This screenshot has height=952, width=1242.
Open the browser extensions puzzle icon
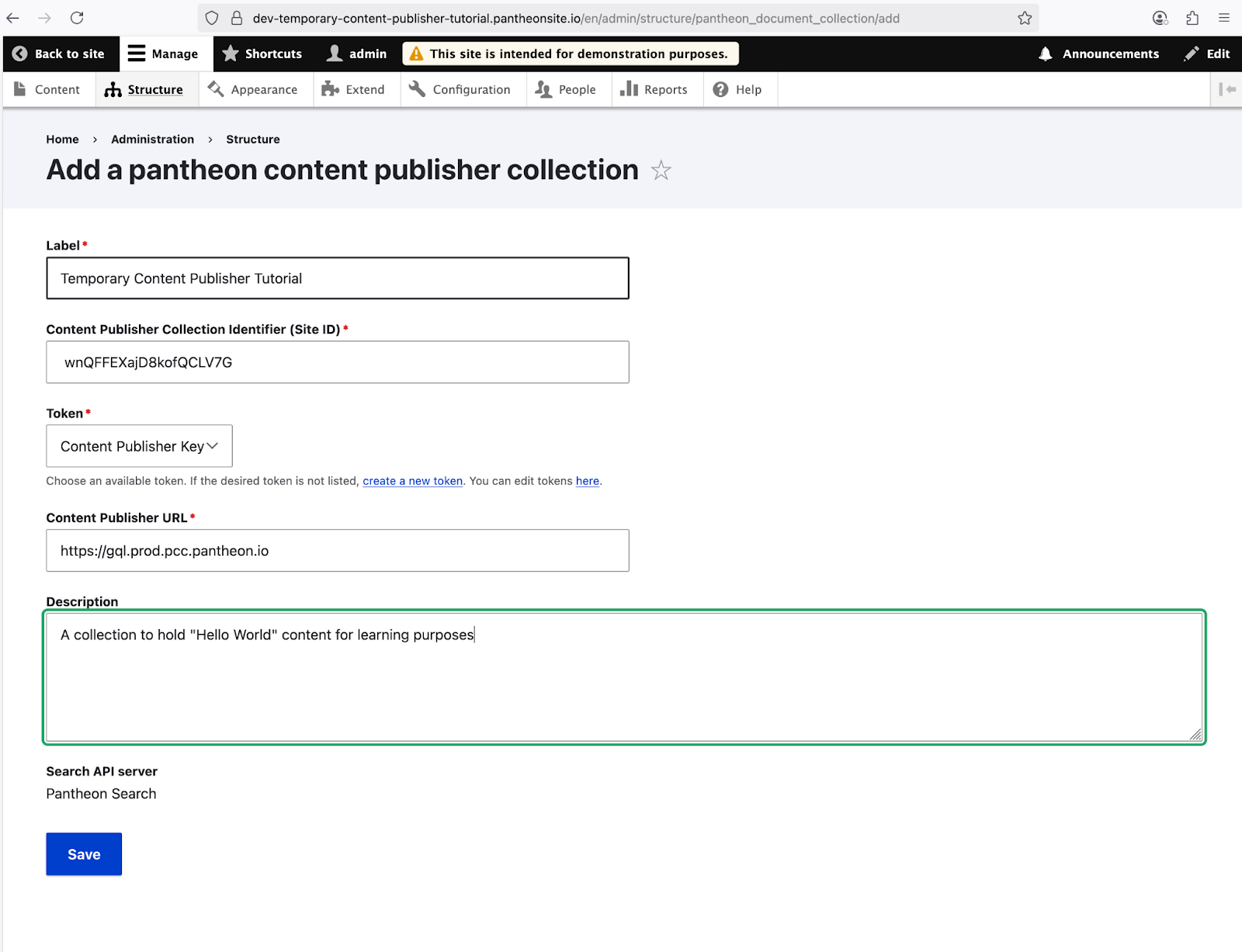pos(1192,18)
